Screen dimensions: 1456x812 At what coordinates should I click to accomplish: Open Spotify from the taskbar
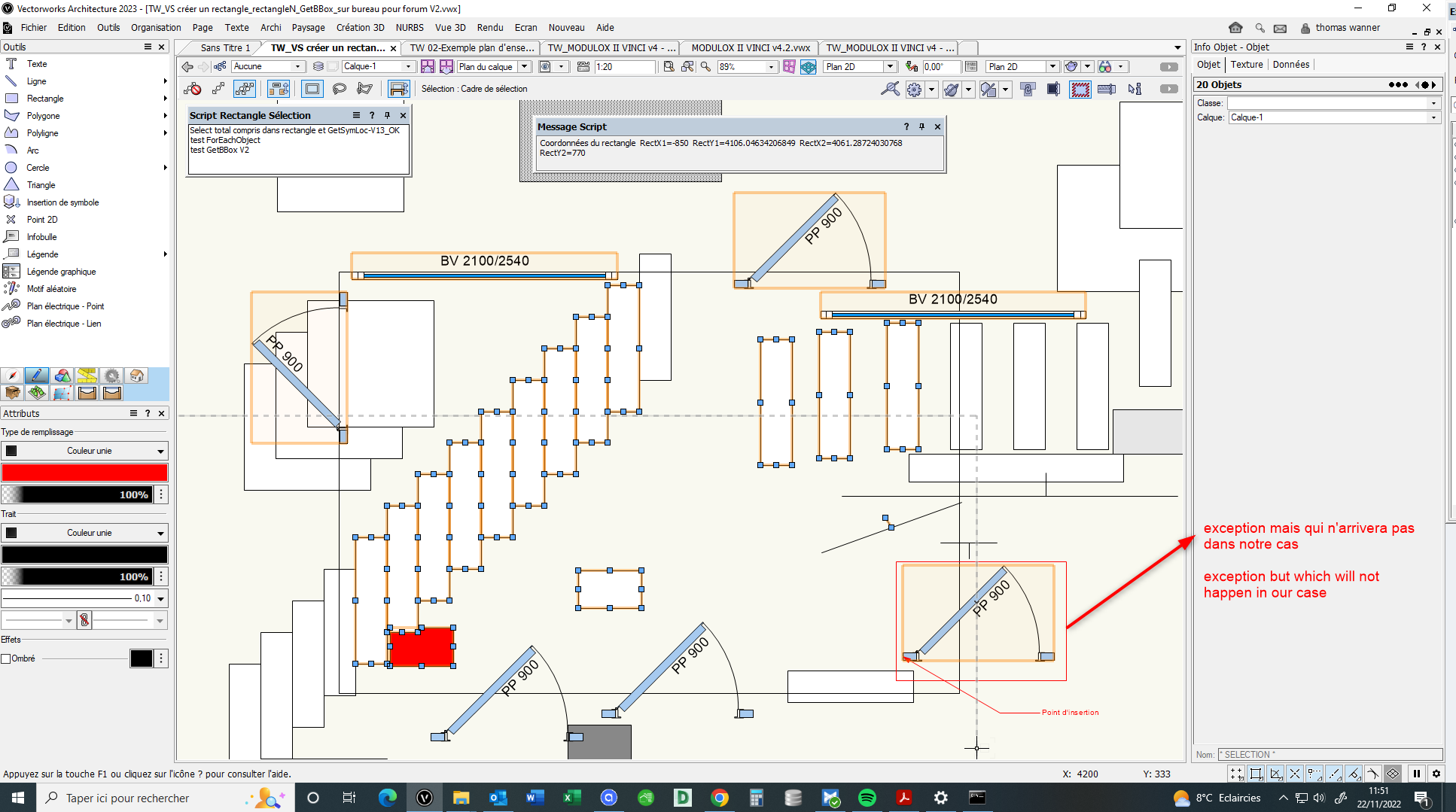click(867, 798)
